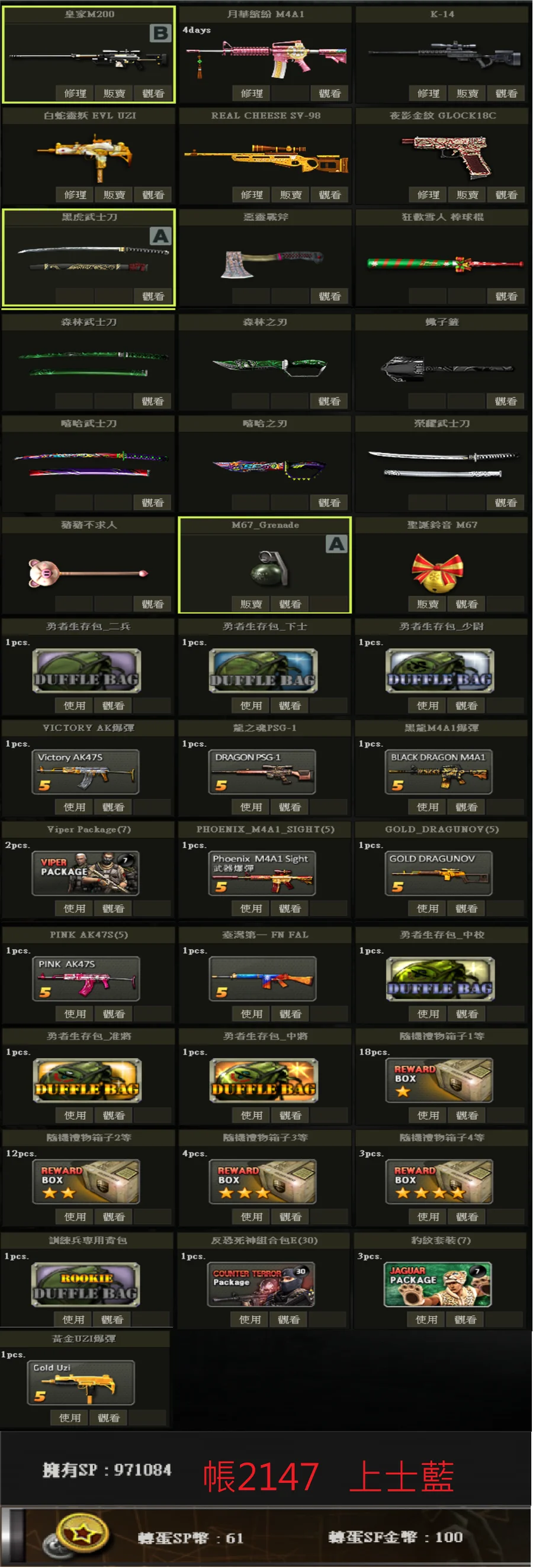Viewport: 533px width, 1568px height.
Task: Select the Victory AK47S weapon crate icon
Action: (85, 771)
